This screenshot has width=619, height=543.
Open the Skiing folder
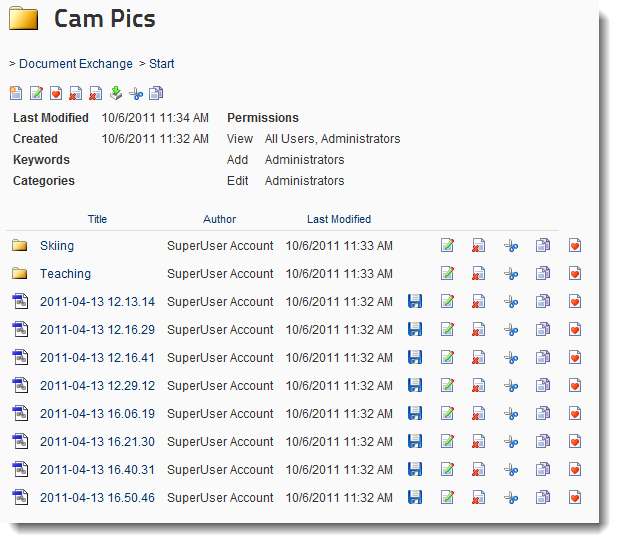pos(57,246)
